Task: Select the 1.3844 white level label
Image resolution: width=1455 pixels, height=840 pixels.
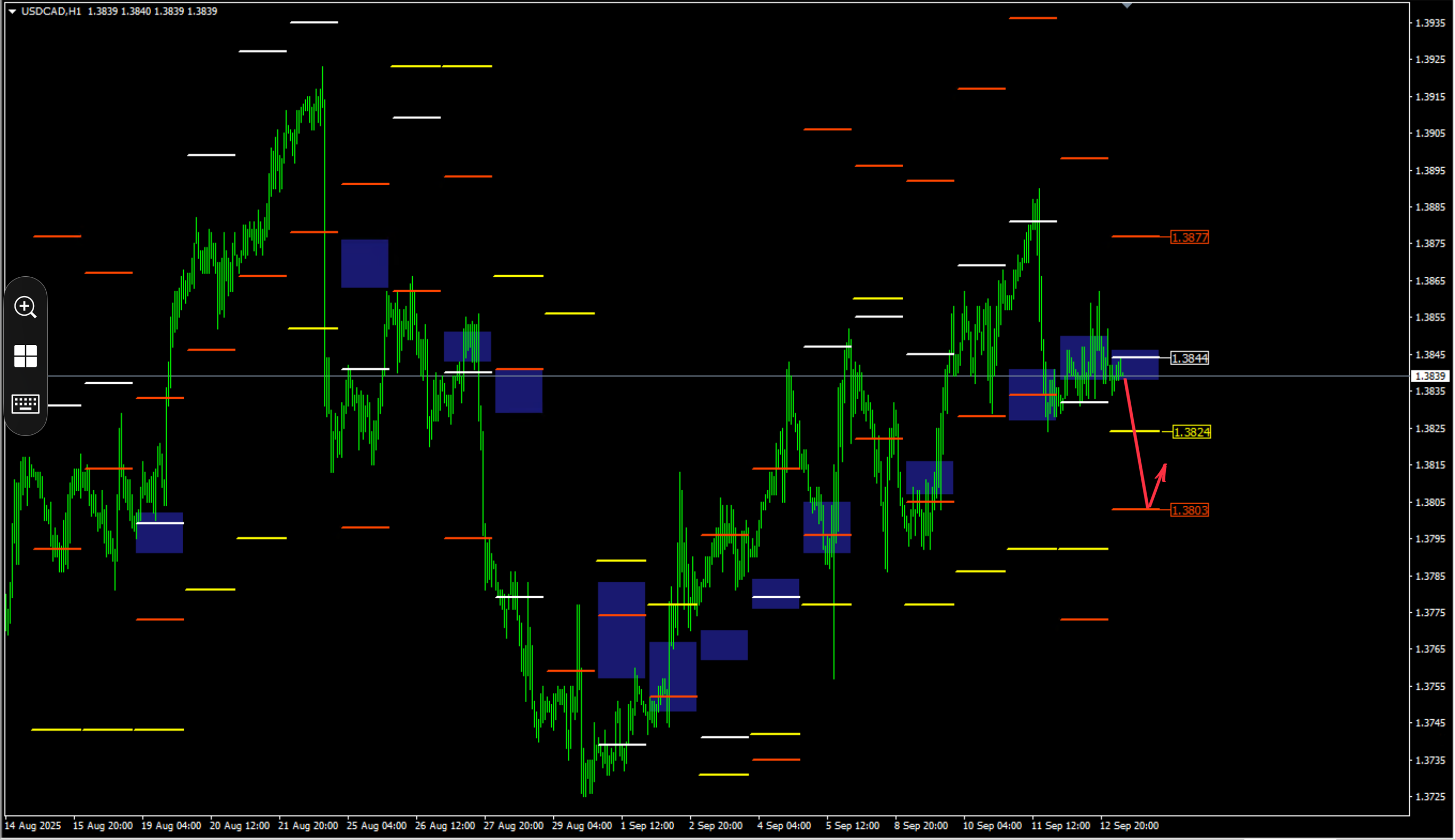Action: [1189, 358]
